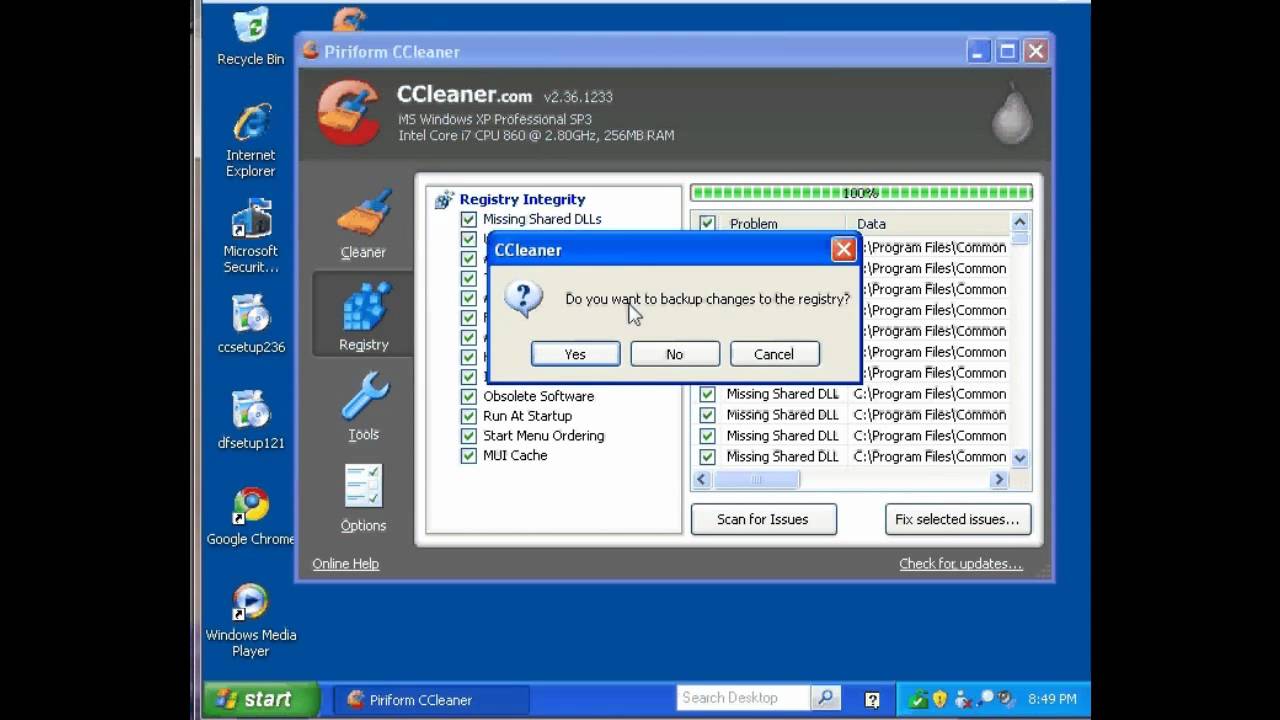This screenshot has width=1280, height=720.
Task: Click the magnifier icon in the system tray
Action: (985, 699)
